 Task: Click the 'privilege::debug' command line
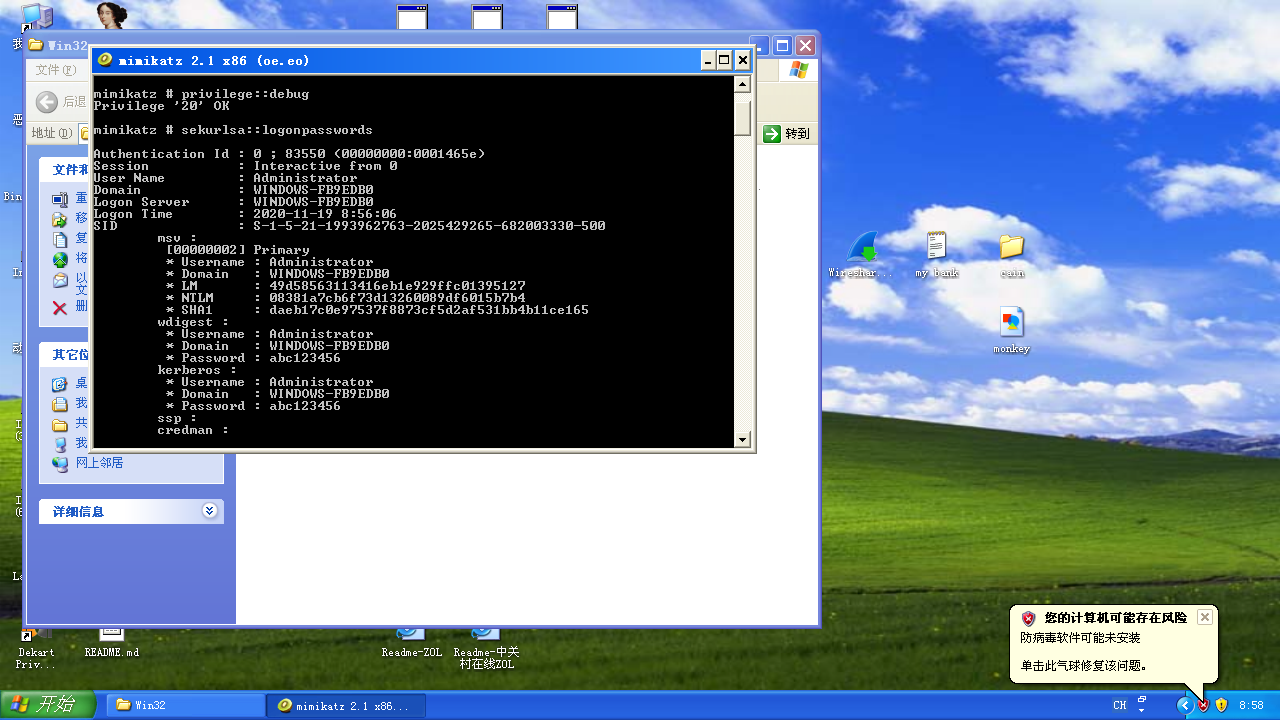click(x=201, y=94)
